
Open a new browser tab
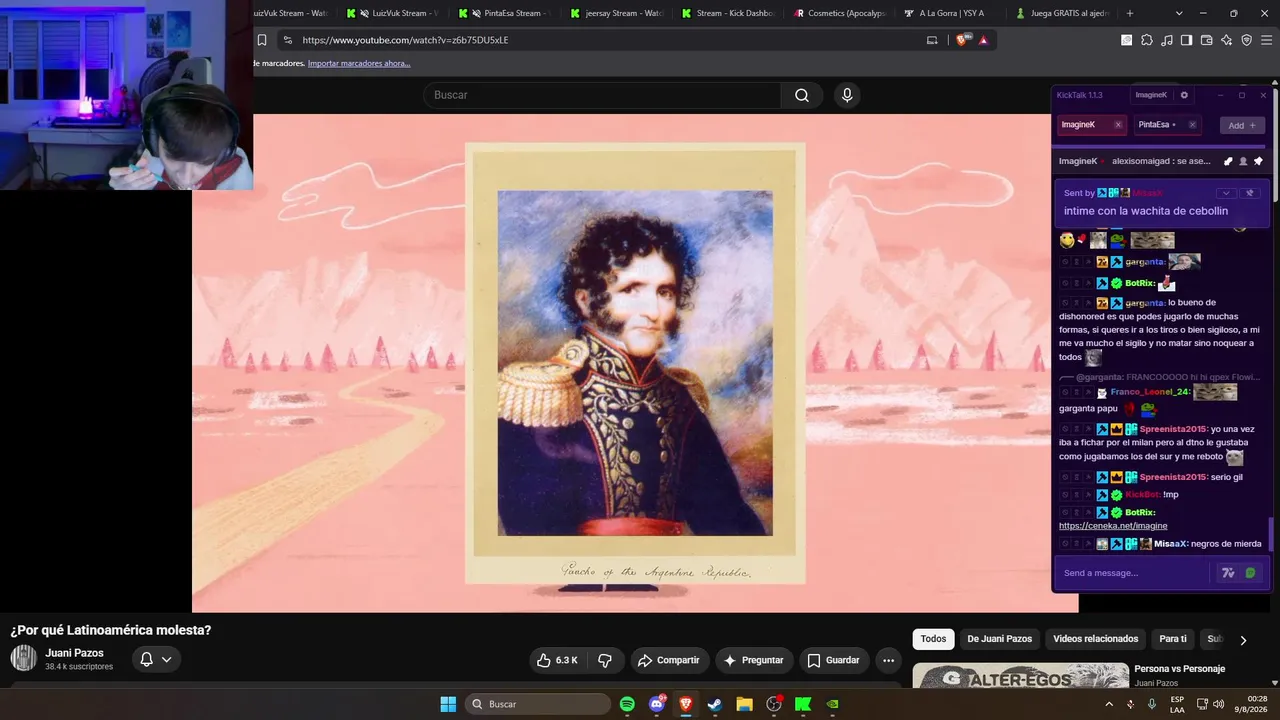[x=1130, y=13]
